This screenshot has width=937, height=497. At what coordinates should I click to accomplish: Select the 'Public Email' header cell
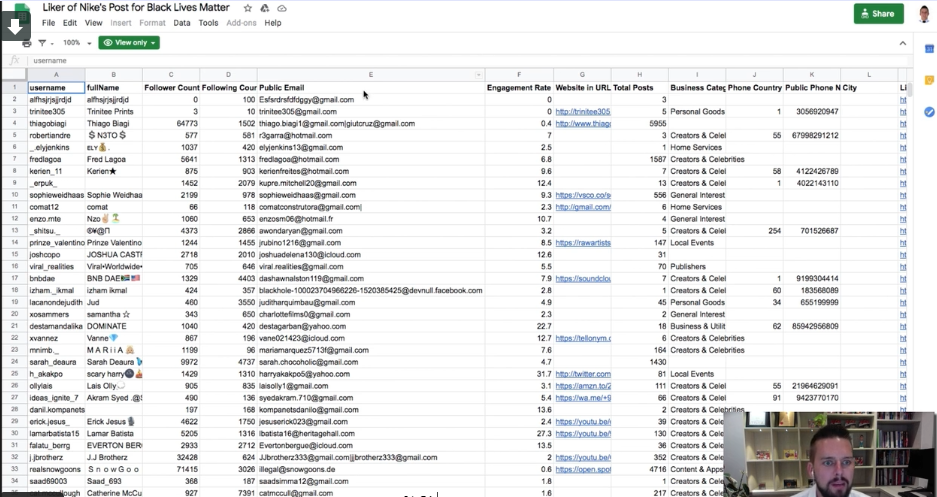pyautogui.click(x=371, y=88)
